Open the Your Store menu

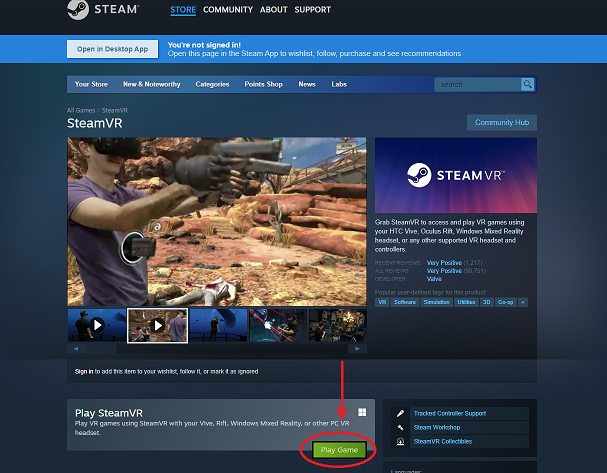tap(91, 85)
